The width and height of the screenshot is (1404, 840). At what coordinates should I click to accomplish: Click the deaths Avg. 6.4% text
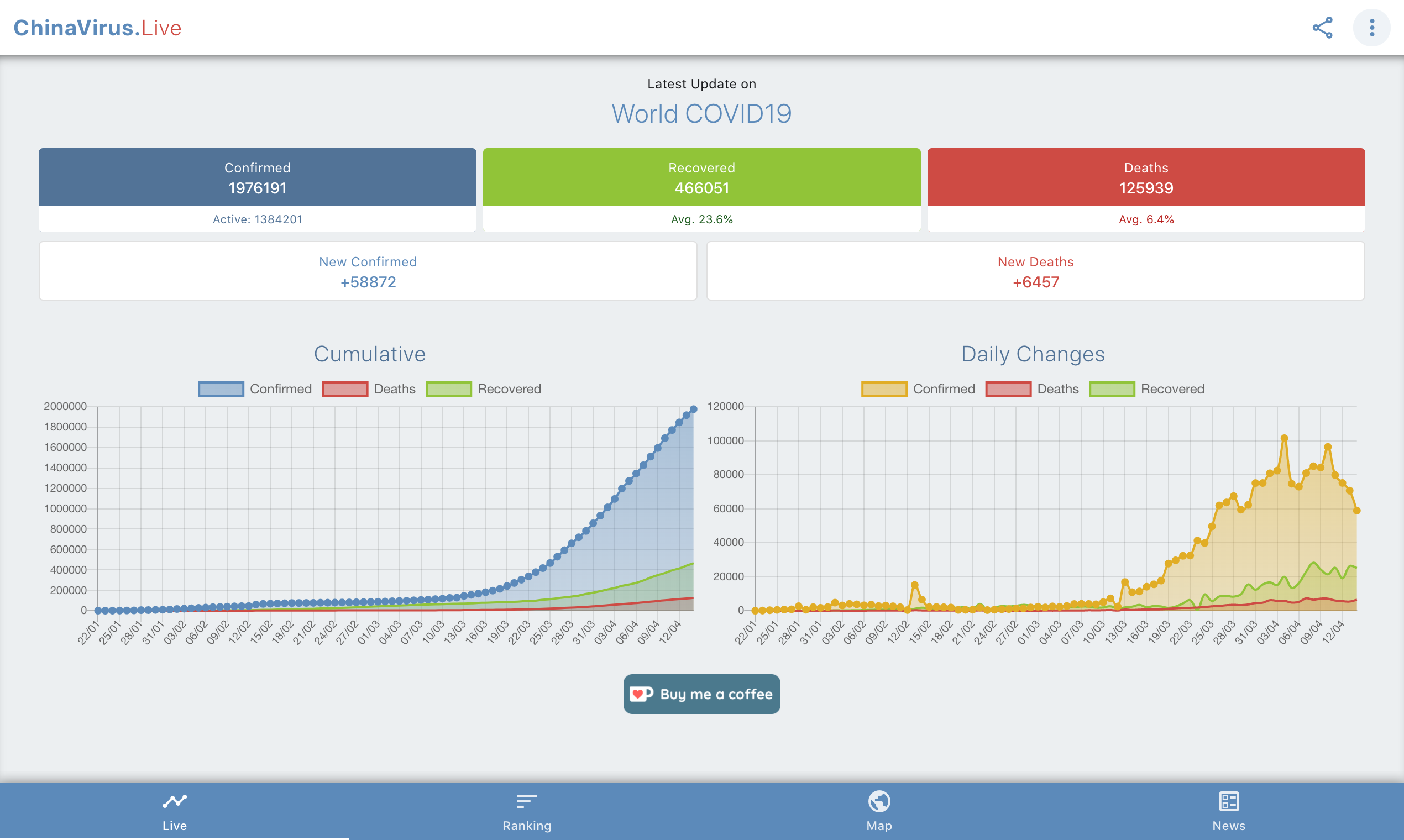(x=1146, y=219)
